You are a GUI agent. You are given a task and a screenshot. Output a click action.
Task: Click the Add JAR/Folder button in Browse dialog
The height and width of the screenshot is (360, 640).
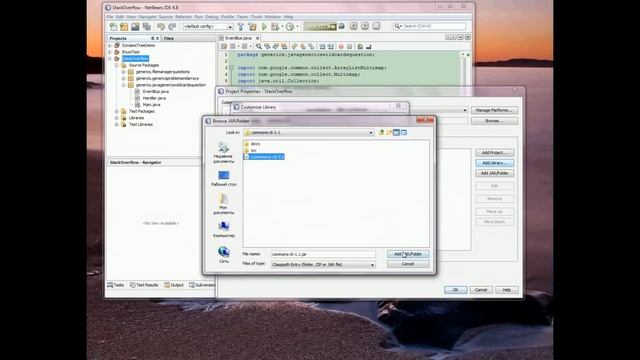[x=408, y=254]
